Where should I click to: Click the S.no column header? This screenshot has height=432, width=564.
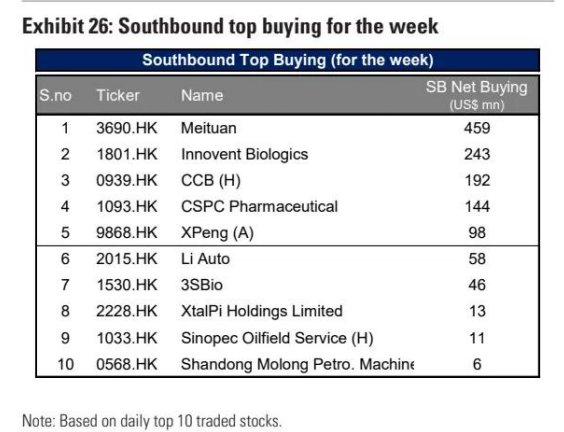click(55, 95)
